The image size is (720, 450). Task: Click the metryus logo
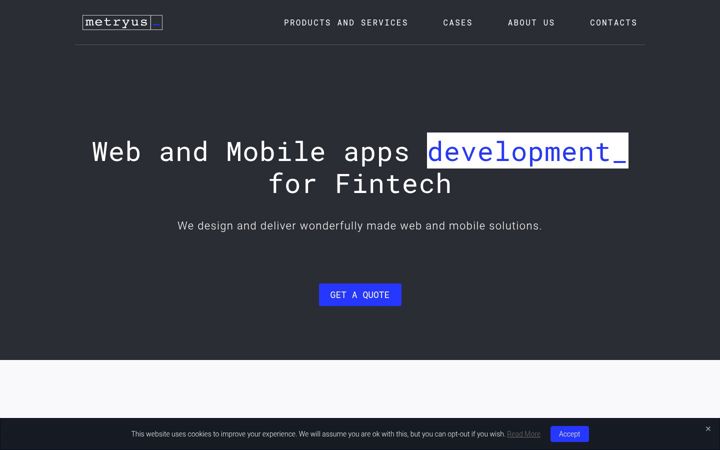coord(122,22)
